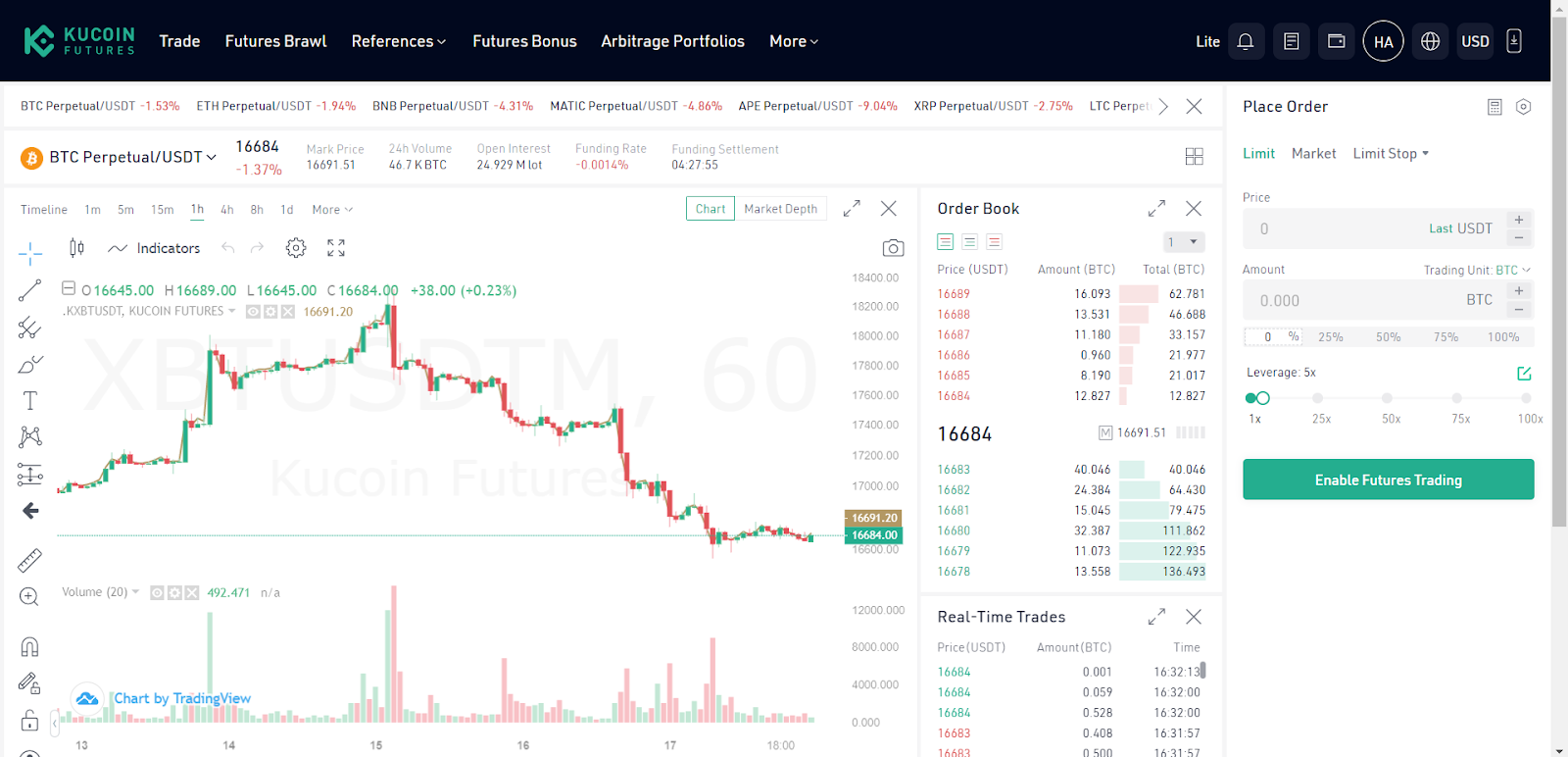Open the language globe icon
Viewport: 1568px width, 757px height.
1431,41
